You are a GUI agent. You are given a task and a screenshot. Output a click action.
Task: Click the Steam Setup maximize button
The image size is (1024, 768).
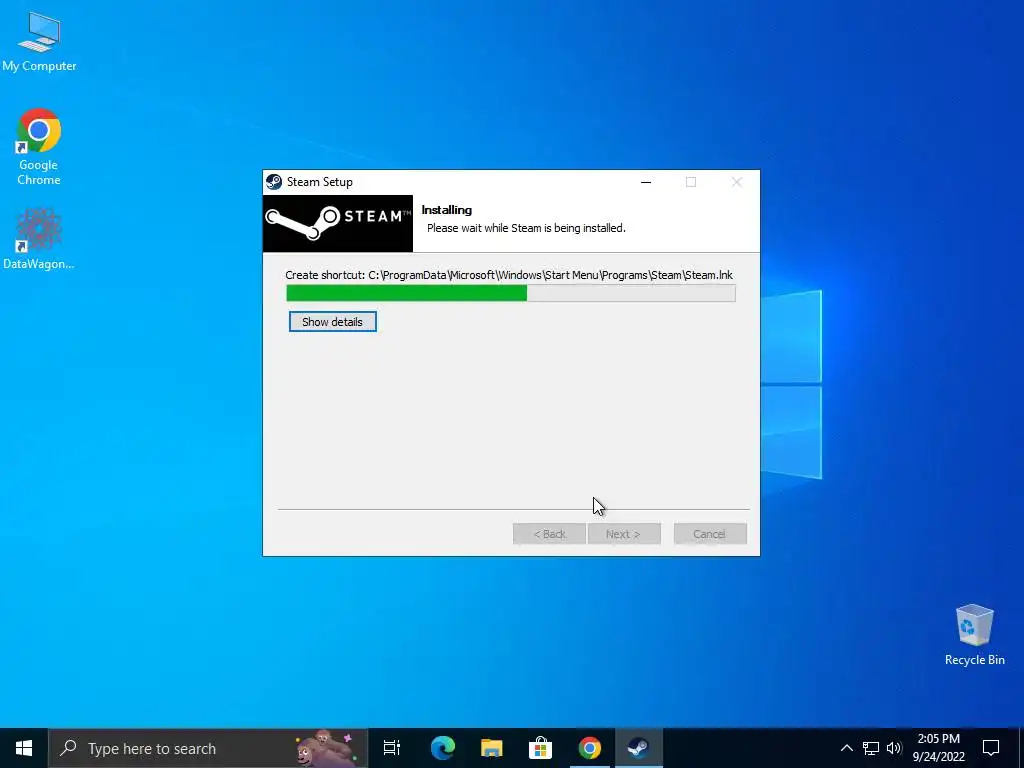[691, 182]
